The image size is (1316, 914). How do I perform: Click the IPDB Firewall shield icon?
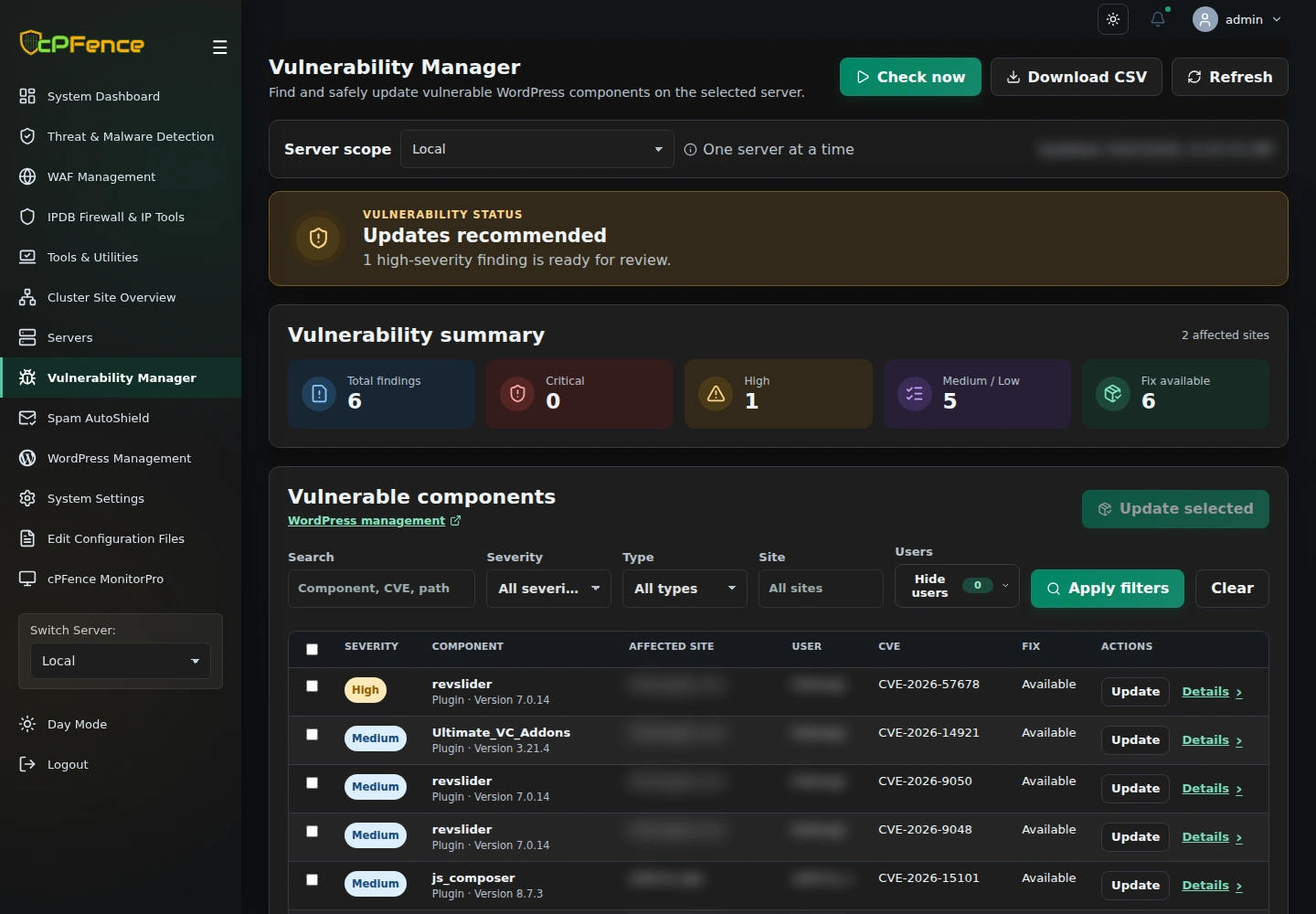[27, 217]
